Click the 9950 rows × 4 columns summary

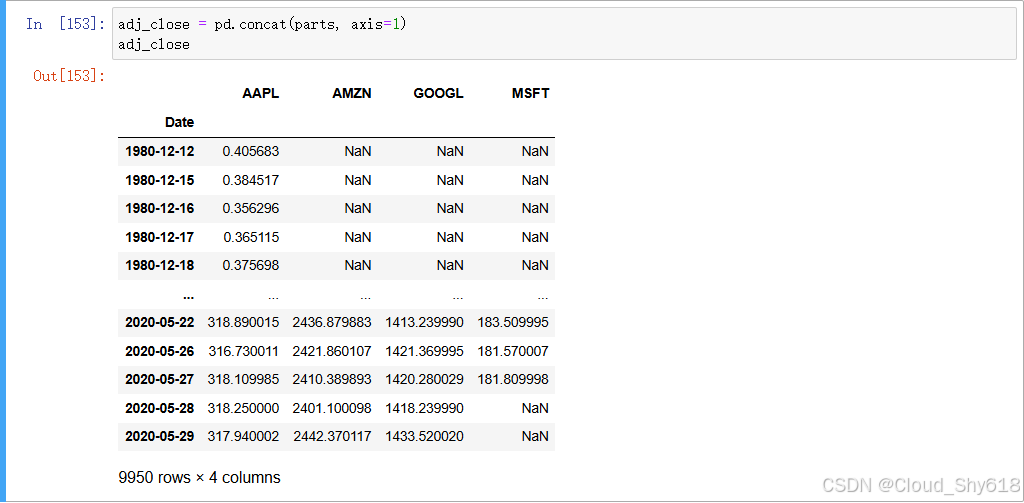pos(200,478)
